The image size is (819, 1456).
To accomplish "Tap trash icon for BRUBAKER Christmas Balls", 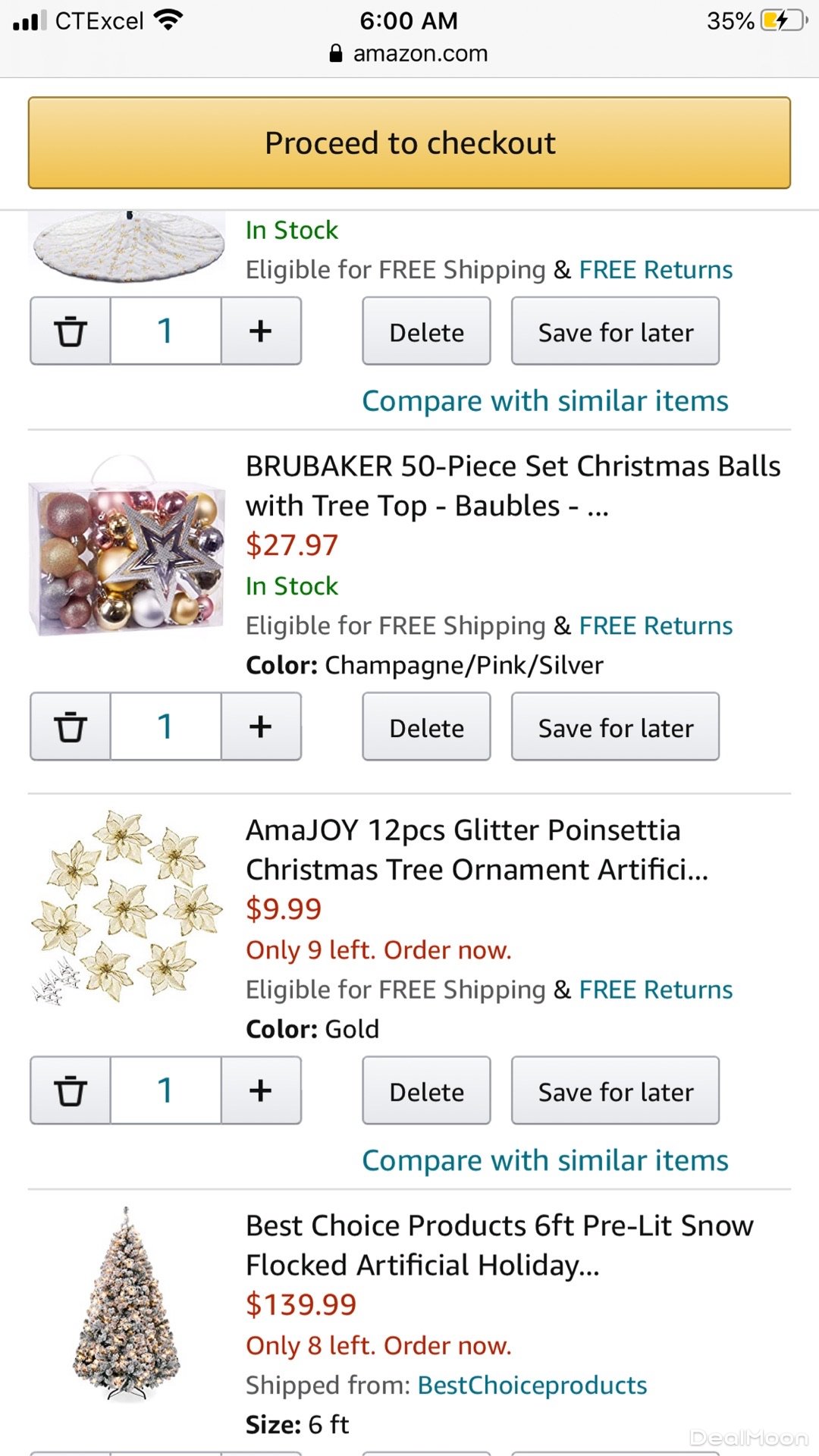I will click(71, 726).
